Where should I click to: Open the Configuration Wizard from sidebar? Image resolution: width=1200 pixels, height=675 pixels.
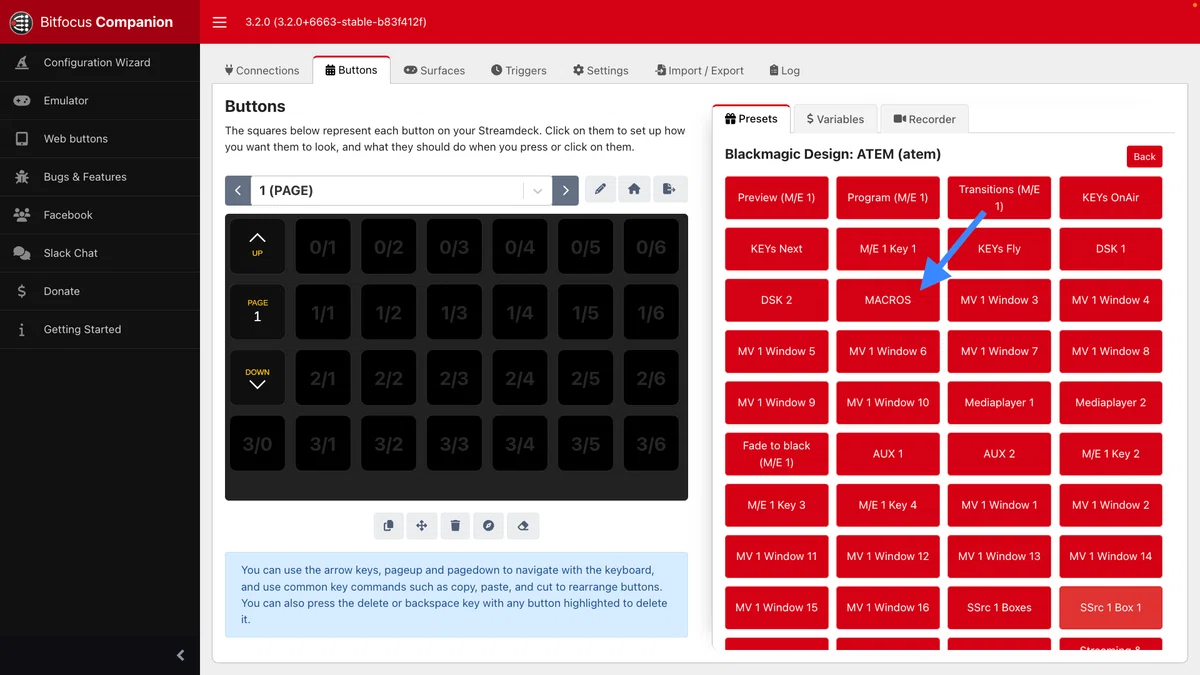click(100, 62)
